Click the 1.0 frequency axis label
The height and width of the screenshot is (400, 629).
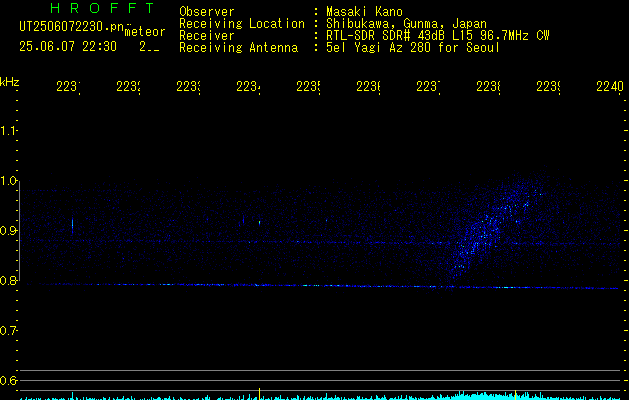coord(8,181)
